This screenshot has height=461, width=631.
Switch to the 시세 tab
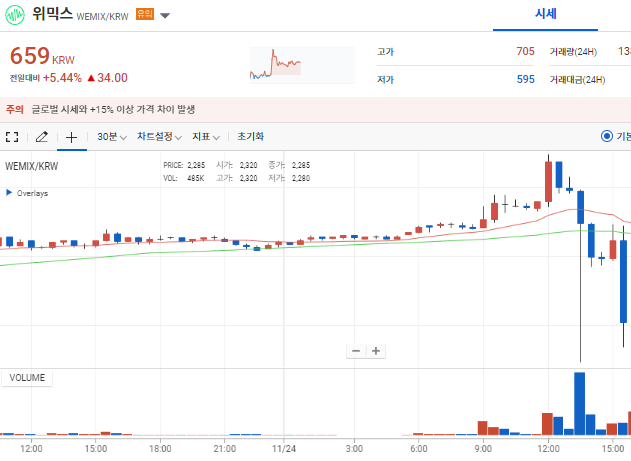point(545,14)
